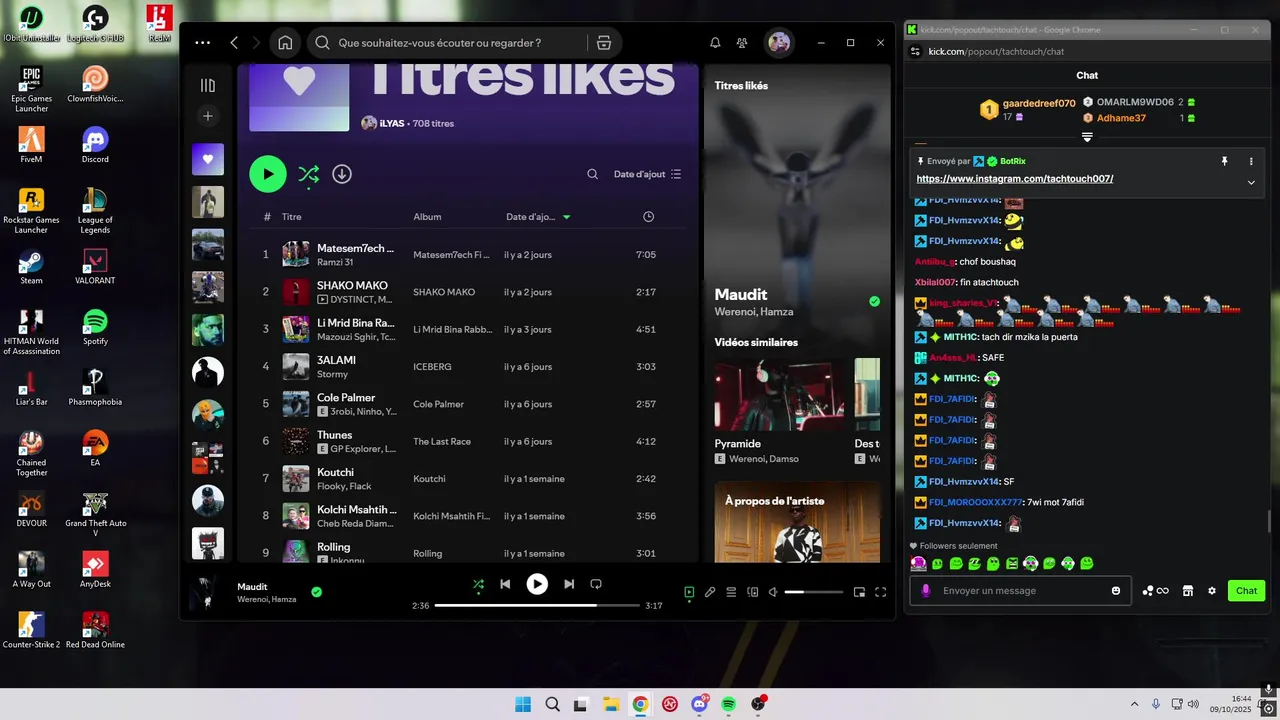Sort by duration clock column header
This screenshot has width=1280, height=720.
(648, 217)
